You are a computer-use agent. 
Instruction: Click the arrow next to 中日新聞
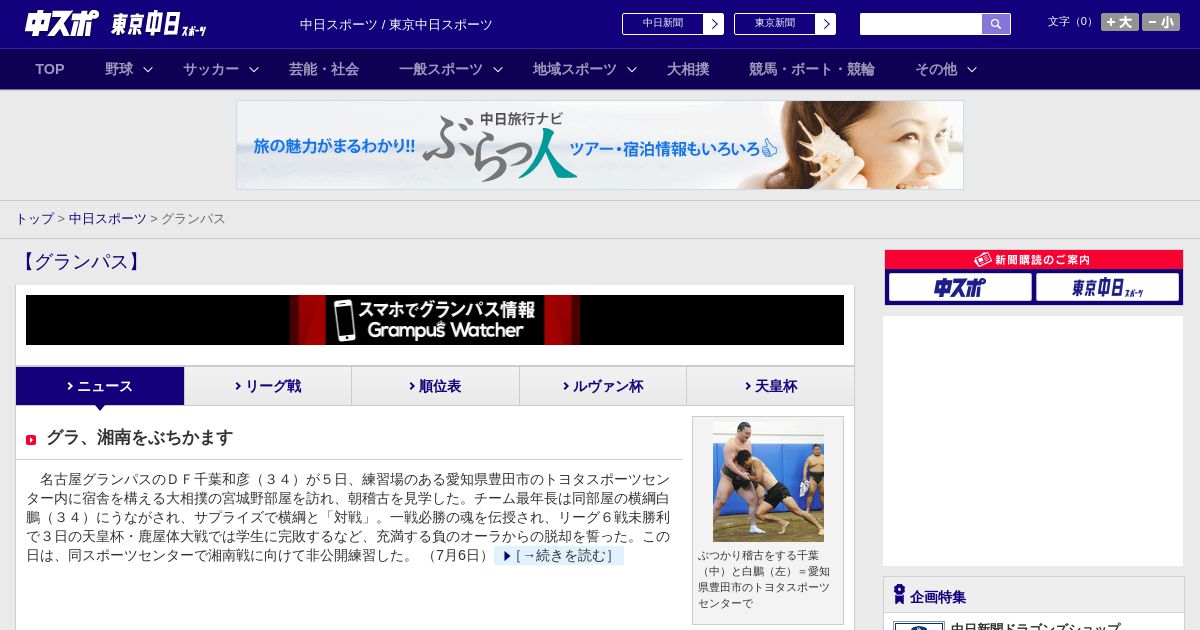coord(713,24)
